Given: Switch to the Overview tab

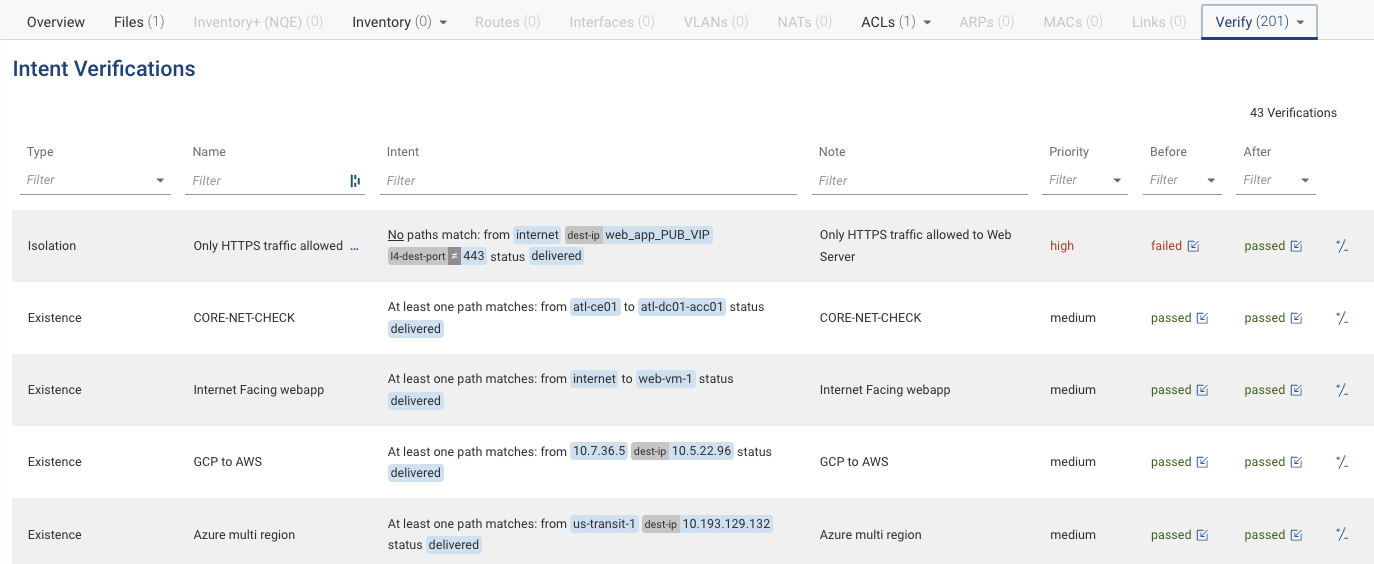Looking at the screenshot, I should [56, 21].
